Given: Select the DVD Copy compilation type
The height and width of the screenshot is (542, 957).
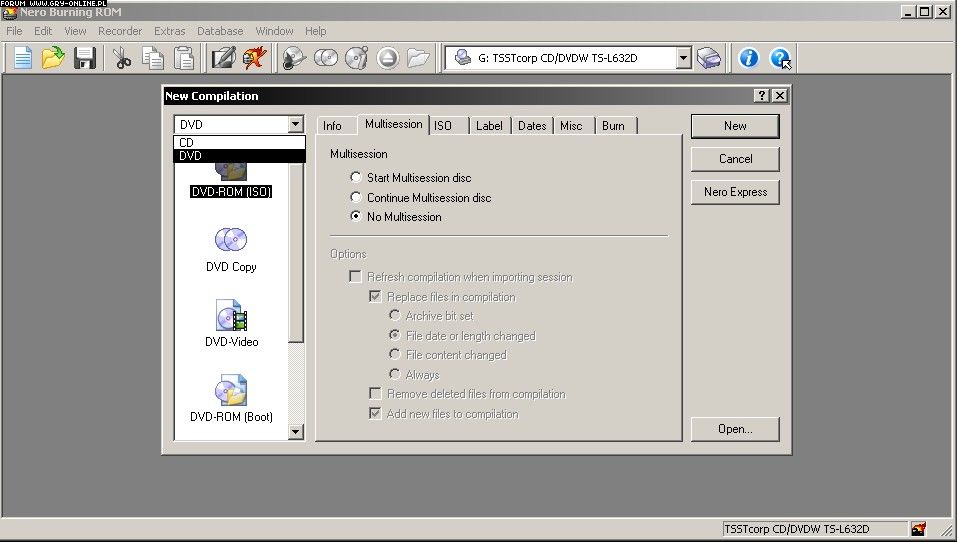Looking at the screenshot, I should click(x=231, y=250).
